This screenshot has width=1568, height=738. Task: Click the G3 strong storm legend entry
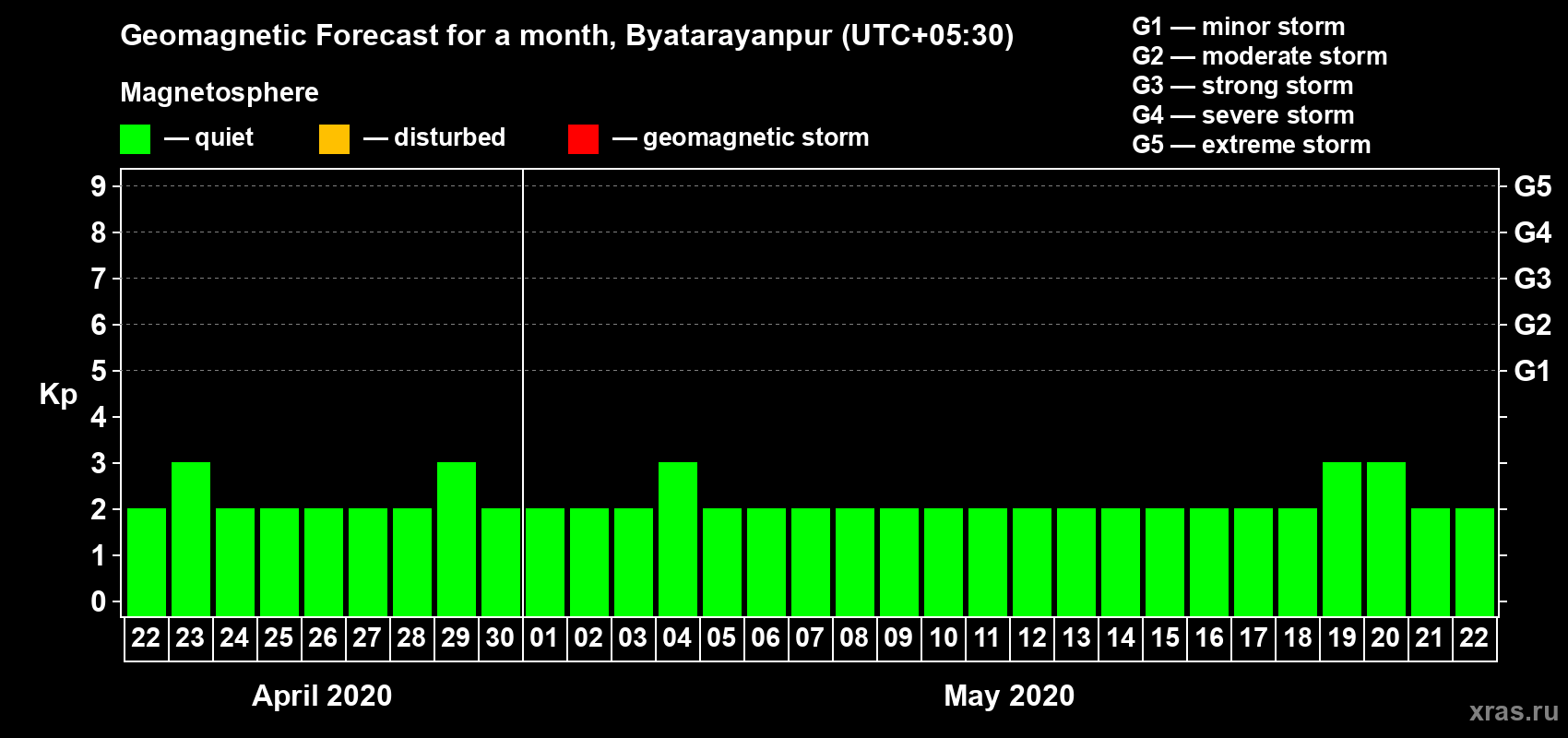[1242, 86]
